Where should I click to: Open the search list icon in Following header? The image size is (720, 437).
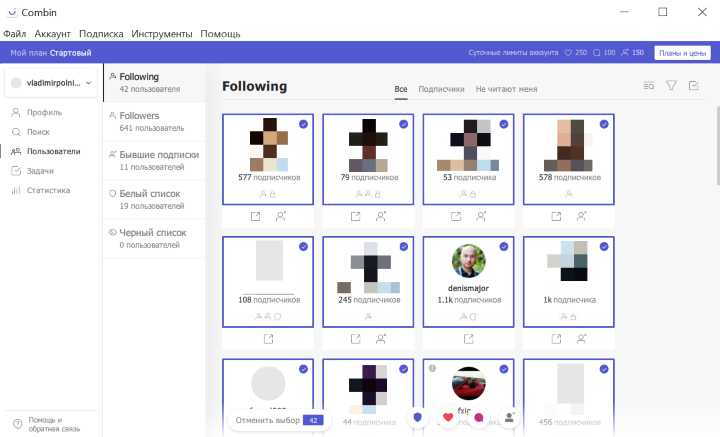click(x=648, y=85)
